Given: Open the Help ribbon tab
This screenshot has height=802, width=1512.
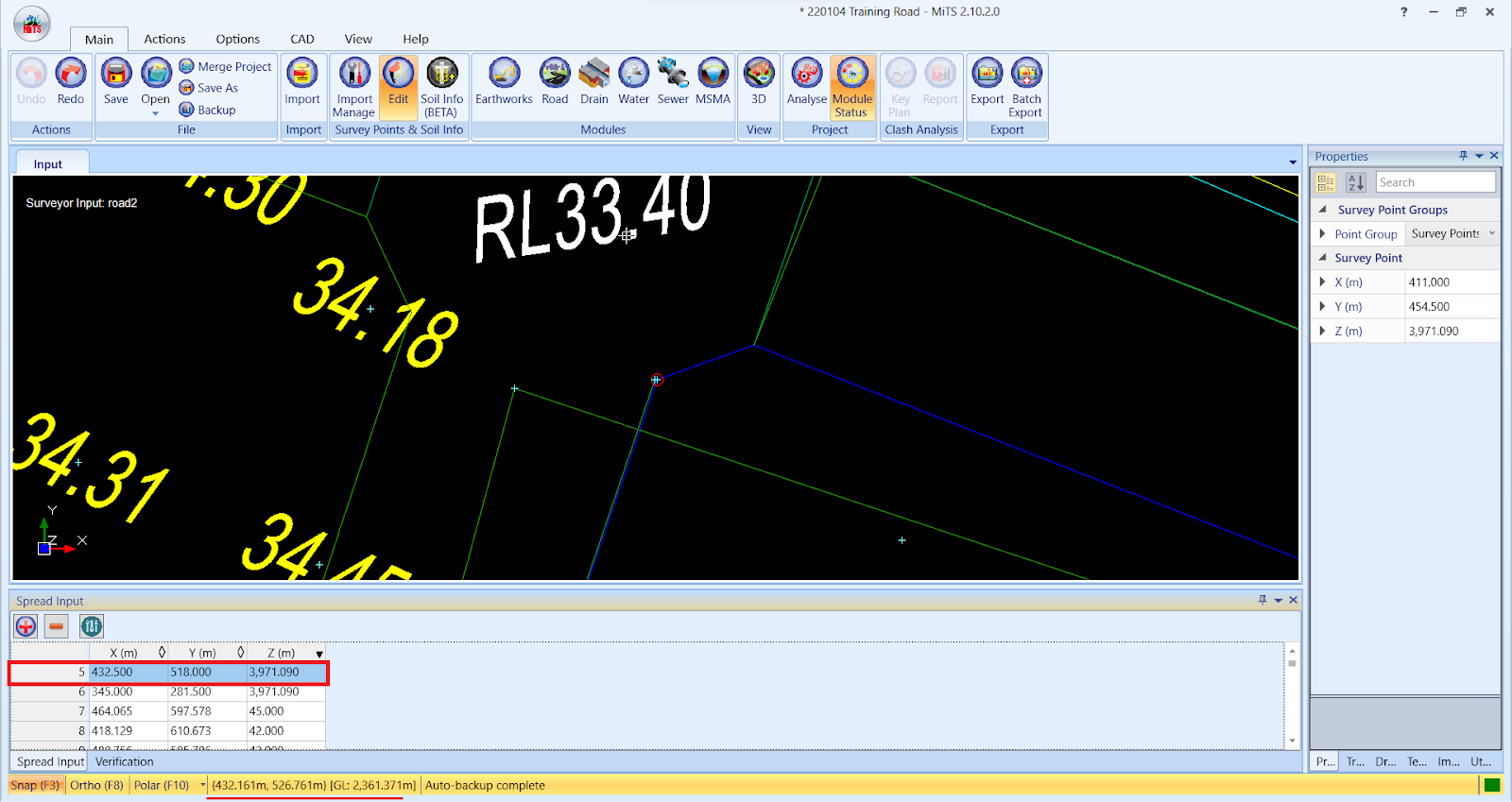Looking at the screenshot, I should 416,39.
